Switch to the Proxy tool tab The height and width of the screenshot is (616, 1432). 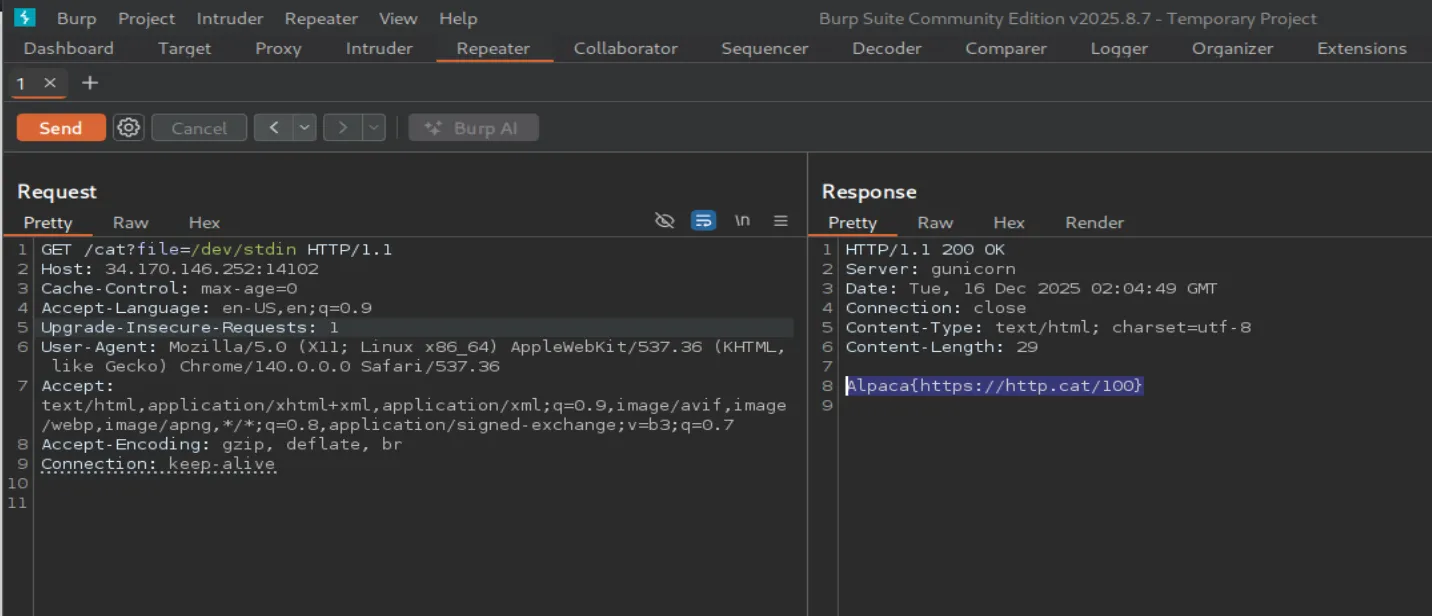pyautogui.click(x=278, y=48)
